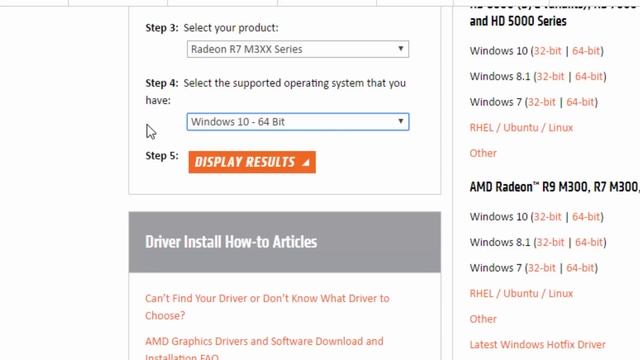Click the 'Step 4: Select the supported operating system' label
The image size is (640, 360).
(276, 91)
